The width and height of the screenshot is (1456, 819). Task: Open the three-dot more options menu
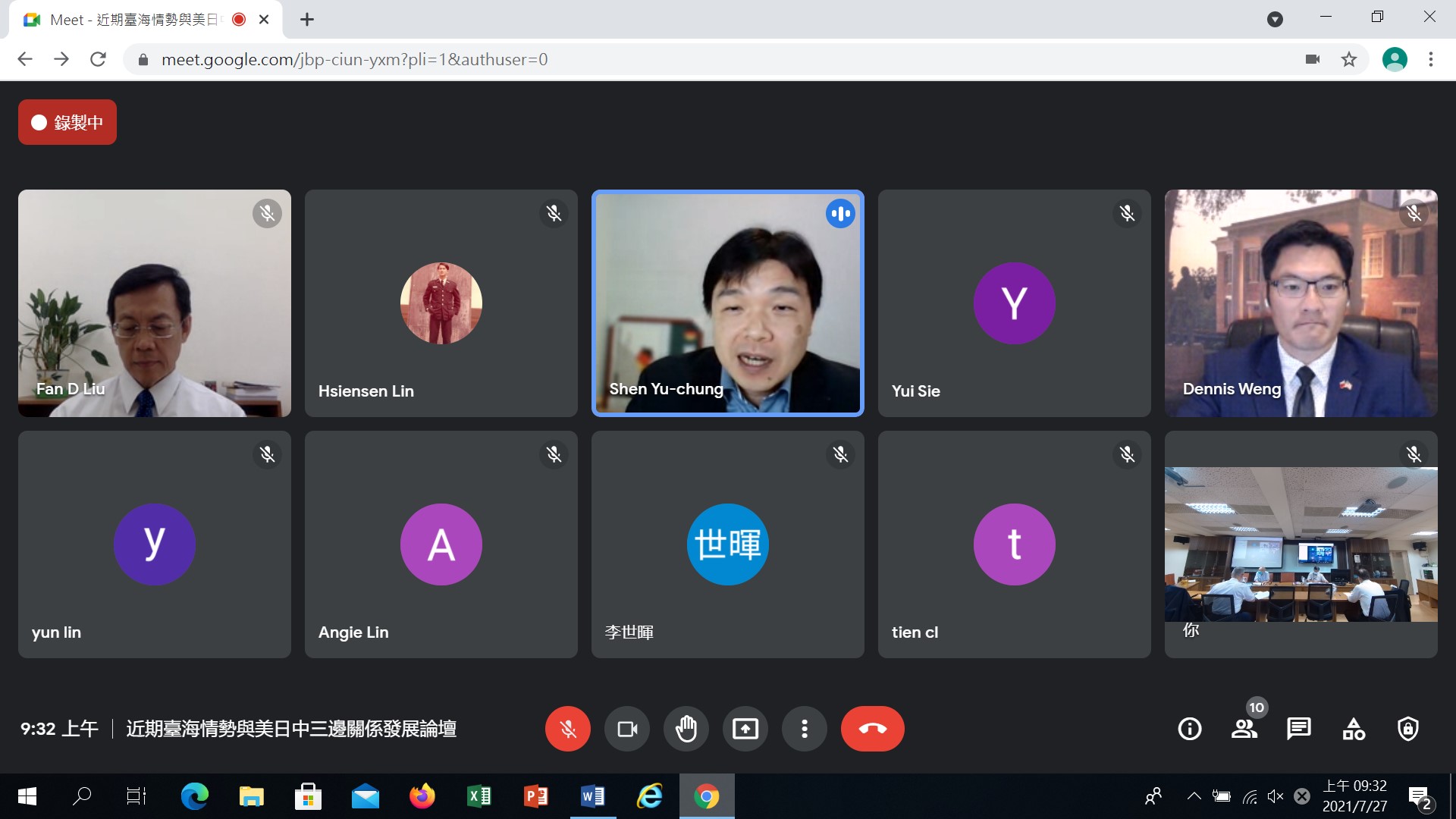(x=805, y=729)
